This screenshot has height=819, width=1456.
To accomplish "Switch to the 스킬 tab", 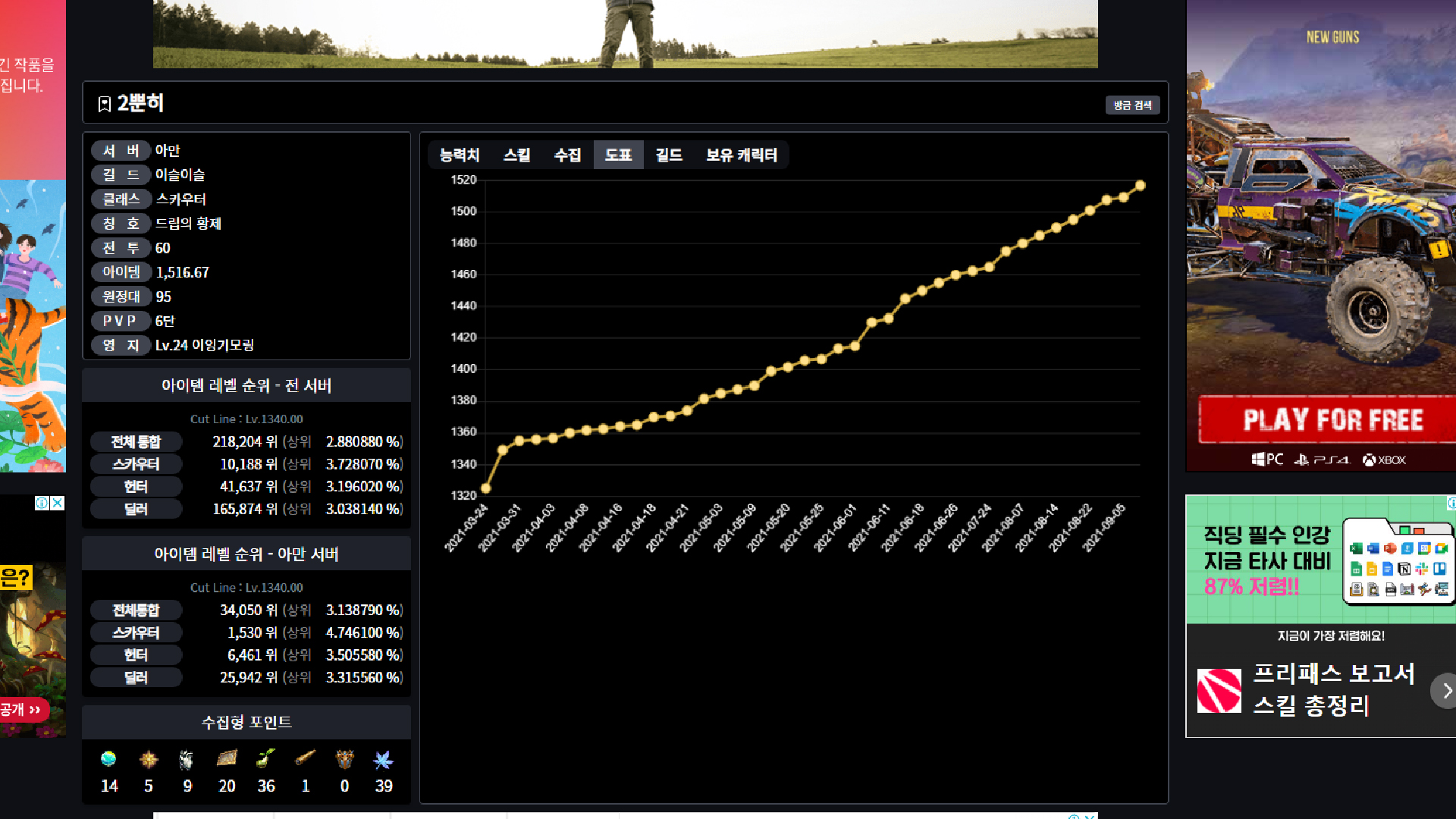I will click(516, 155).
